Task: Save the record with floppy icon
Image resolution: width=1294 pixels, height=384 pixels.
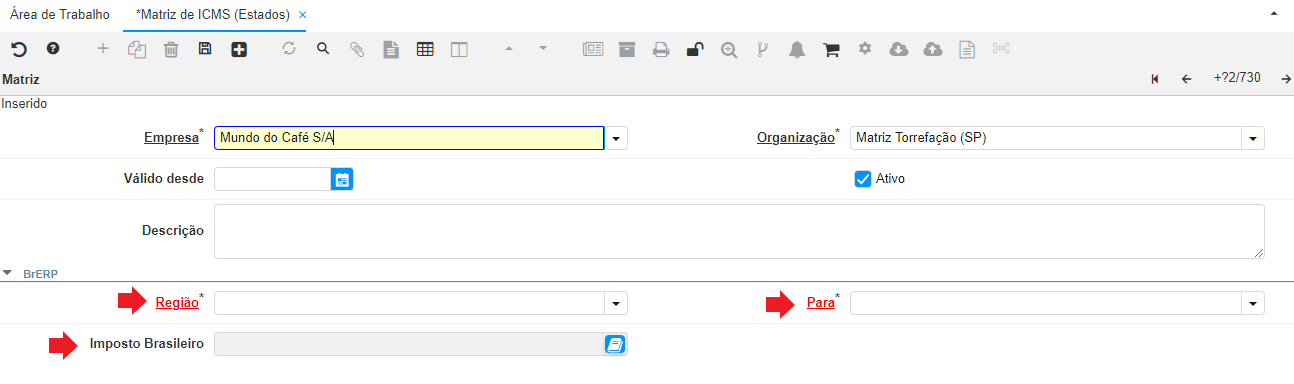Action: (205, 48)
